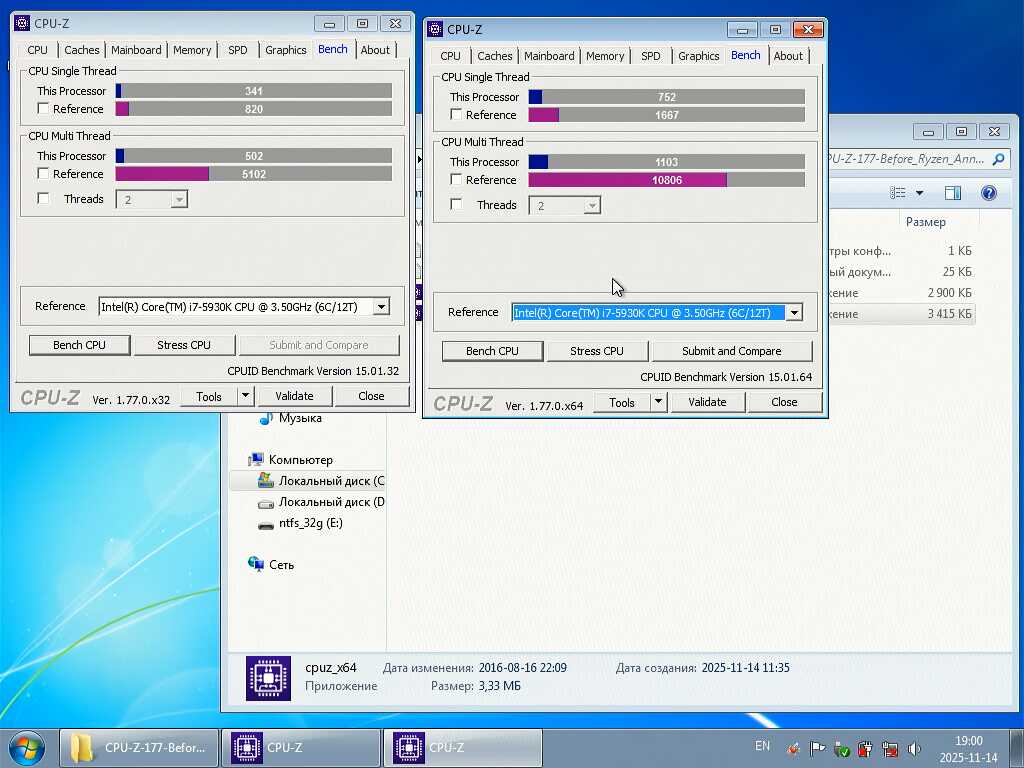Tick the Threads checkbox in x64 window

(456, 204)
